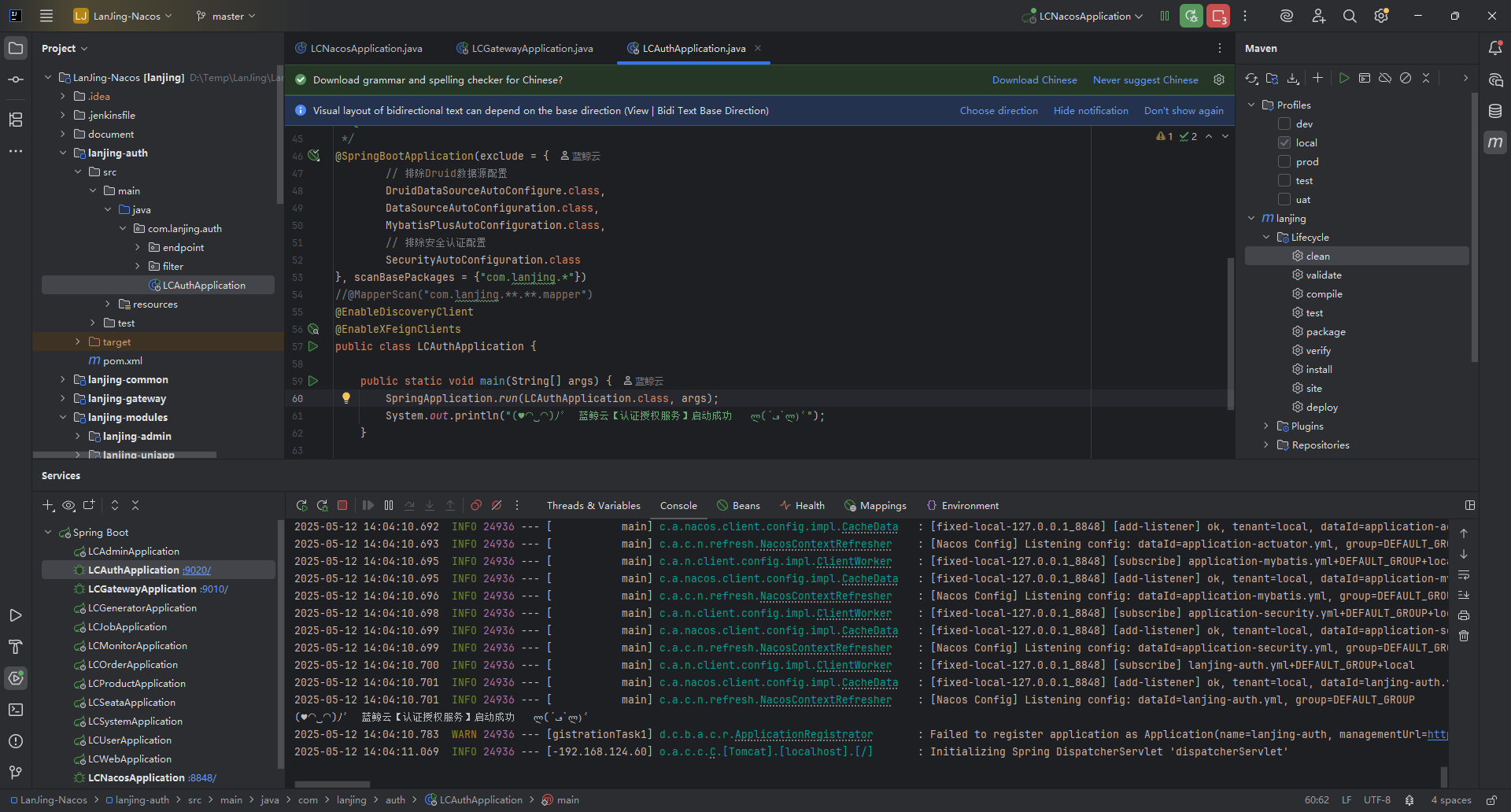Download Maven sources and documentation

pos(1293,78)
